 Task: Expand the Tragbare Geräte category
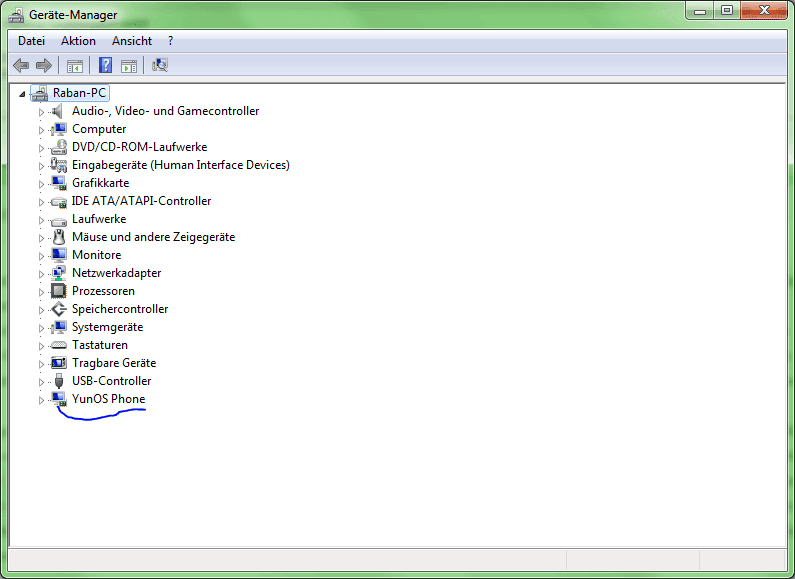(x=42, y=364)
